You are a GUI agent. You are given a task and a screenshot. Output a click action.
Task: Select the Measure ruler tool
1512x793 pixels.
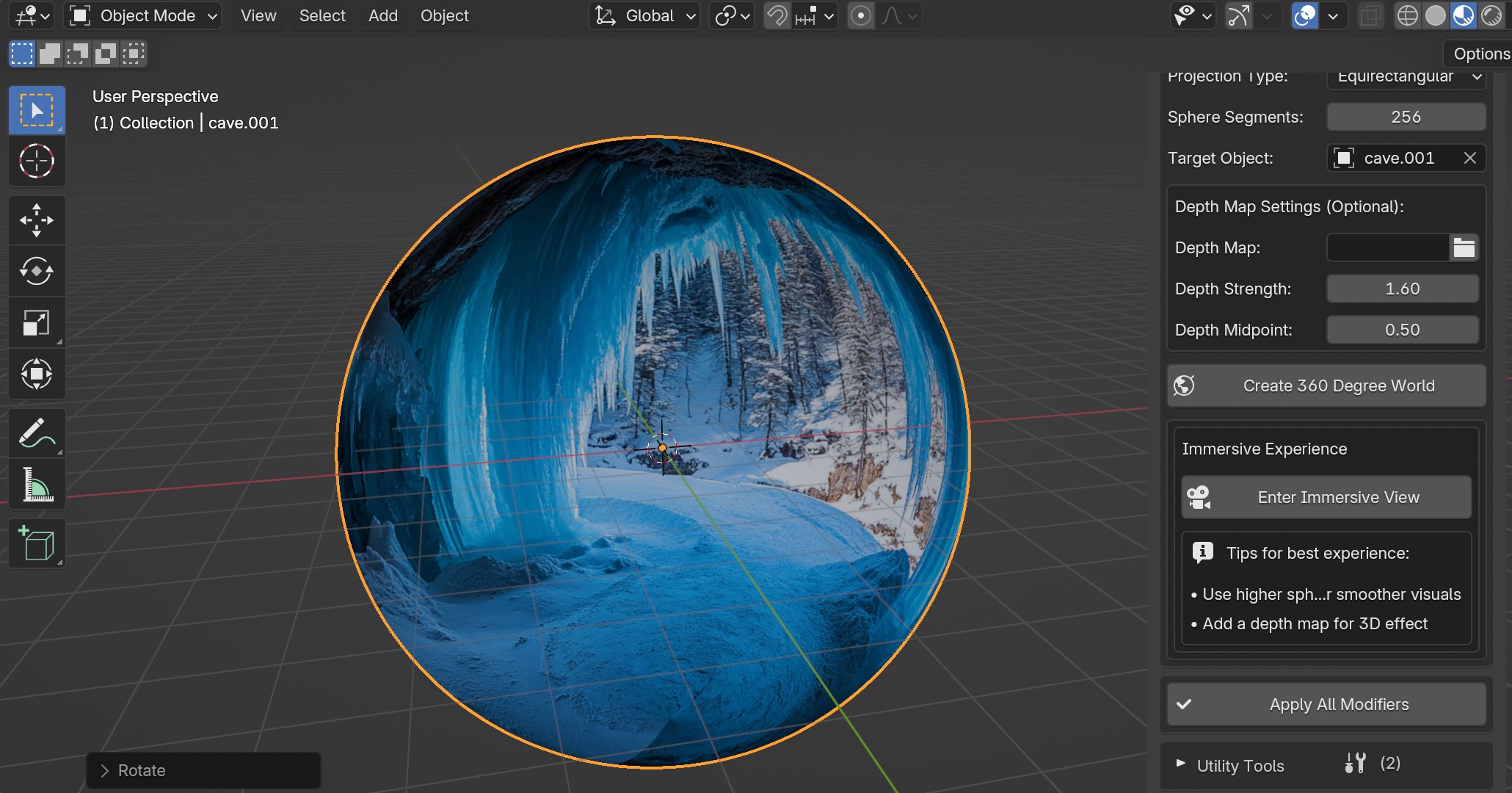tap(37, 485)
